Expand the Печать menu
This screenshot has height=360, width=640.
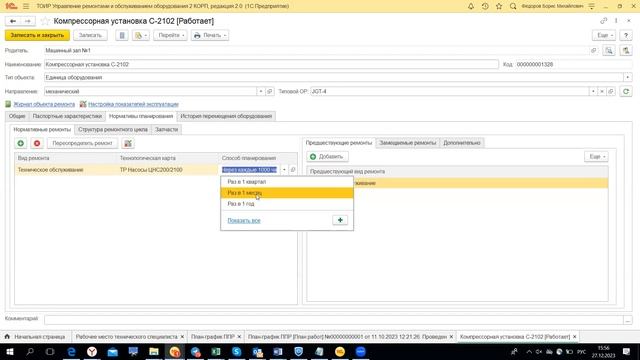[210, 36]
